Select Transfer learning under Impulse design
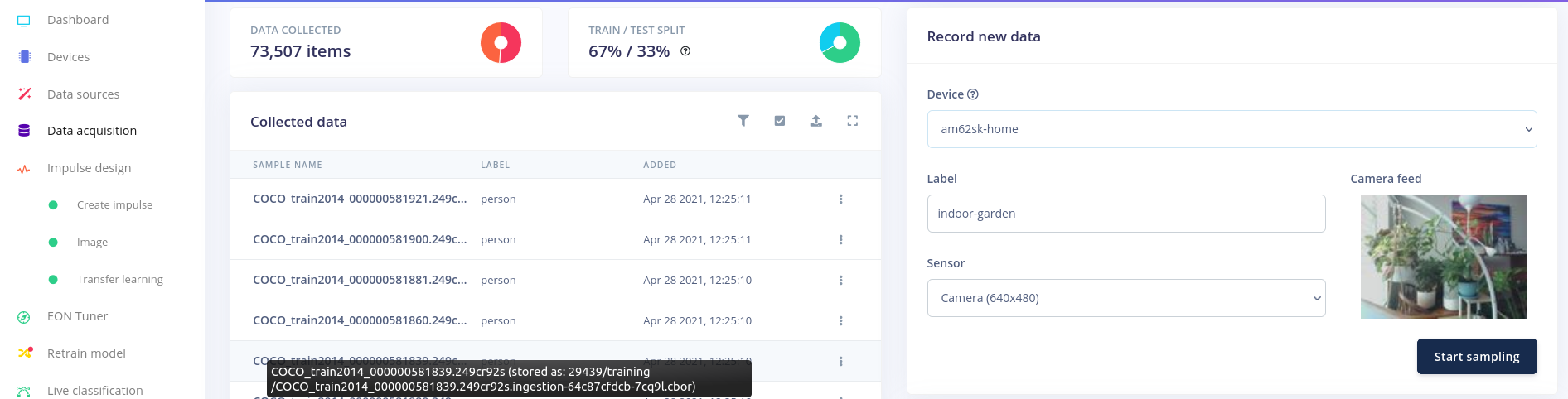The width and height of the screenshot is (1568, 399). point(119,280)
